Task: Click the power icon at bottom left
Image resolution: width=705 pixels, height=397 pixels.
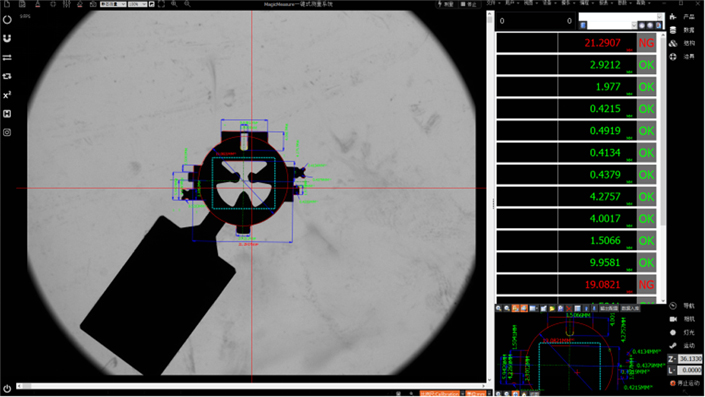Action: click(7, 388)
